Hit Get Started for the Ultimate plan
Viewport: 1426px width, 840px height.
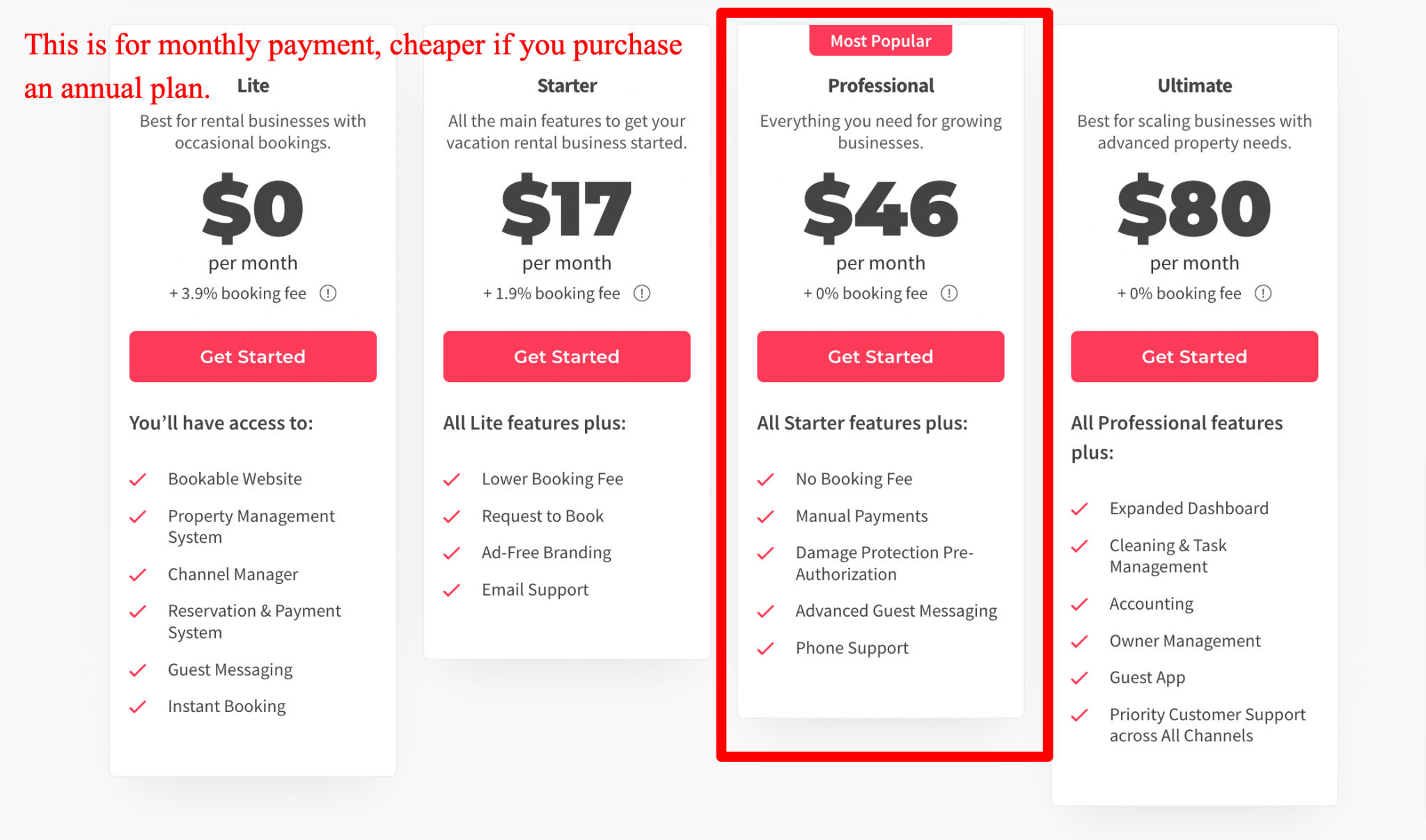tap(1194, 356)
